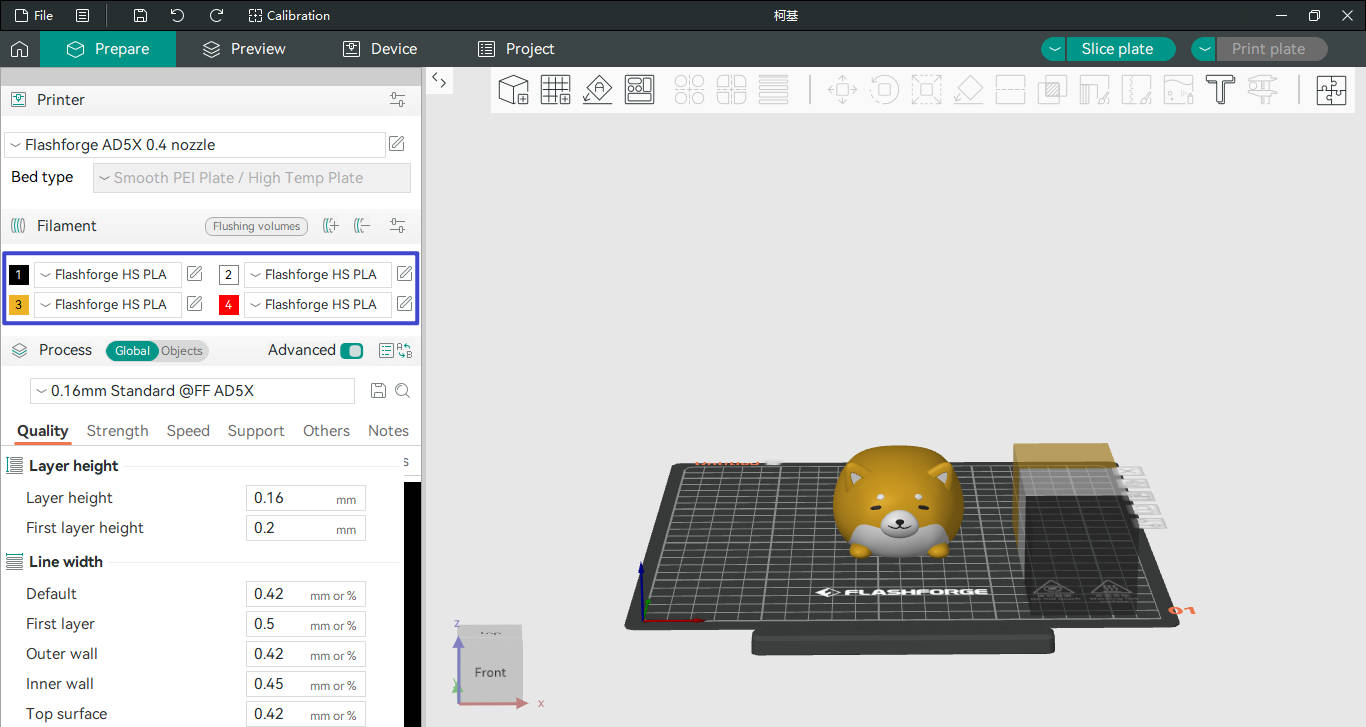Open the Support settings tab

[256, 431]
